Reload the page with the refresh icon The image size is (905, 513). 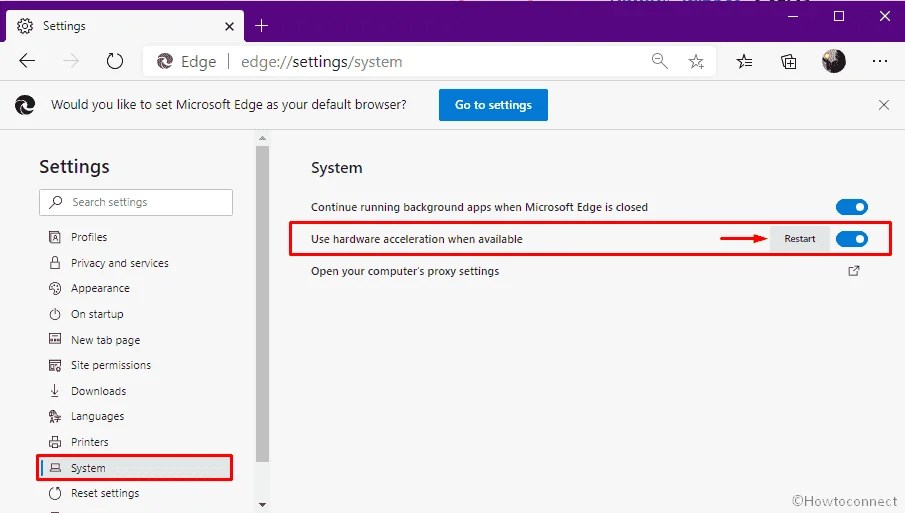[114, 61]
